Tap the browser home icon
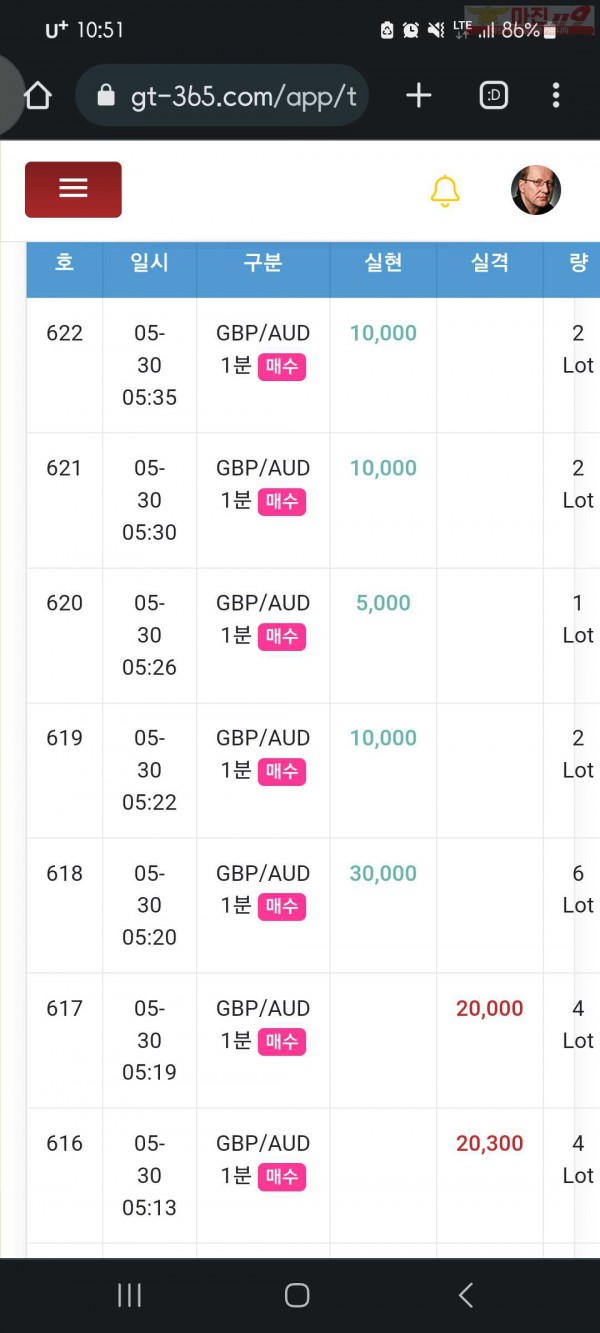The image size is (600, 1333). 37,96
